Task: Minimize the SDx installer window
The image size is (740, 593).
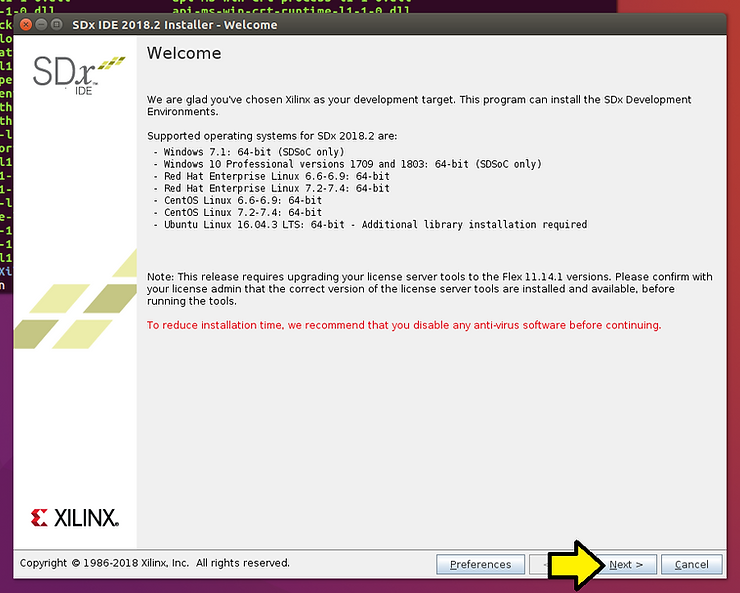Action: tap(42, 24)
